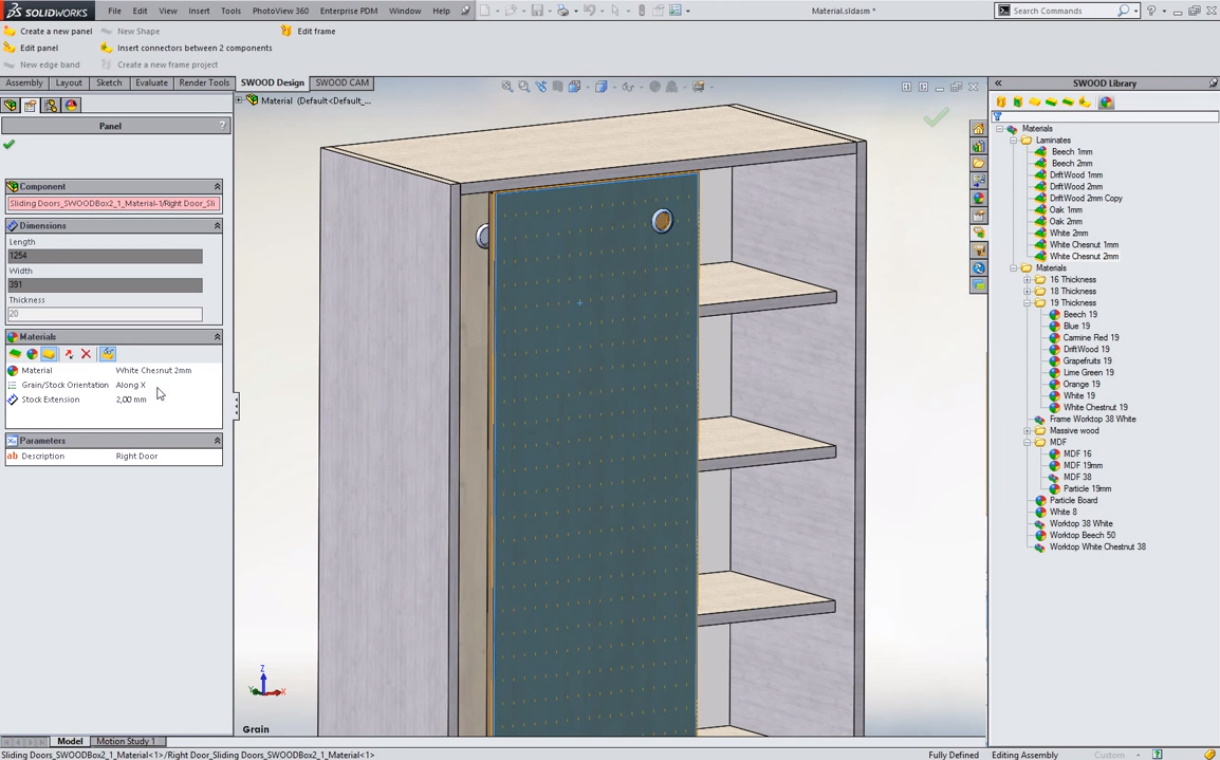1220x760 pixels.
Task: Open the Insert menu
Action: [199, 11]
